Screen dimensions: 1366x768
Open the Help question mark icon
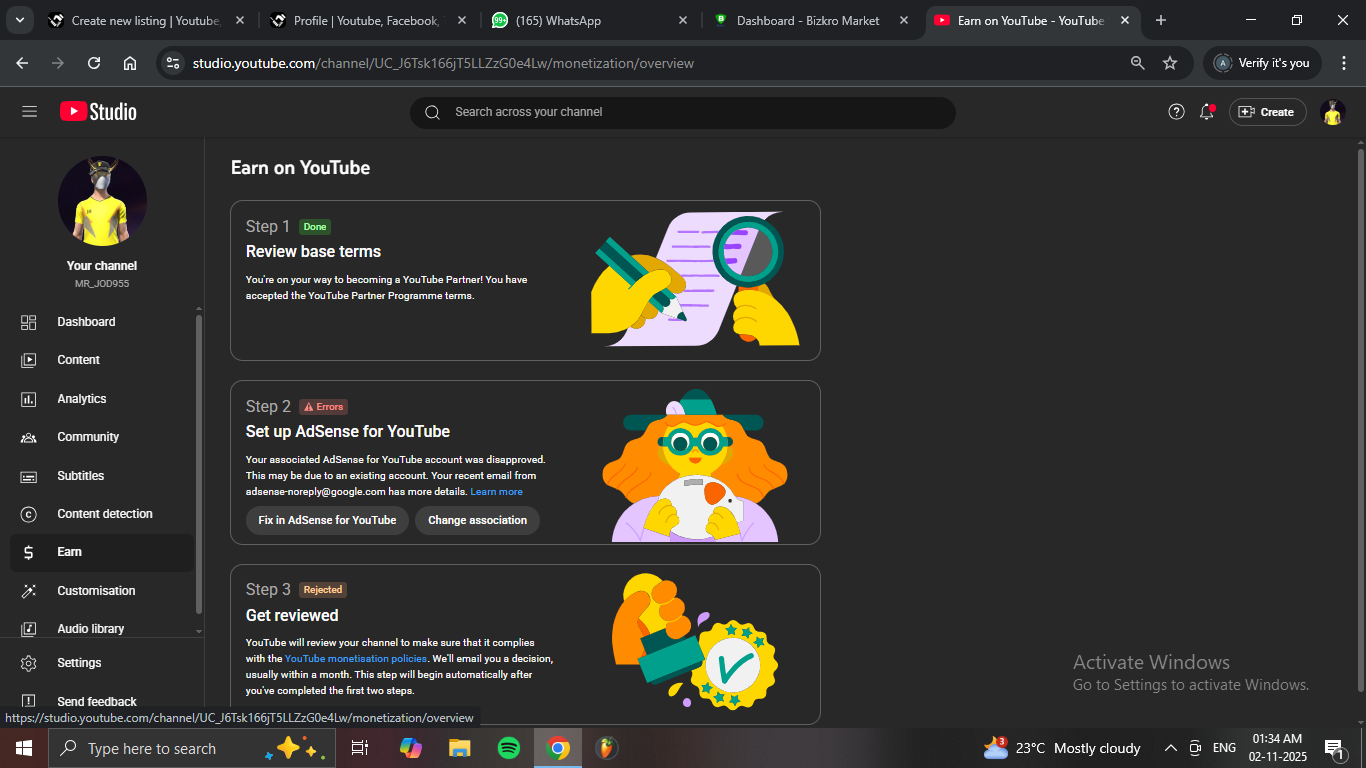[x=1176, y=112]
